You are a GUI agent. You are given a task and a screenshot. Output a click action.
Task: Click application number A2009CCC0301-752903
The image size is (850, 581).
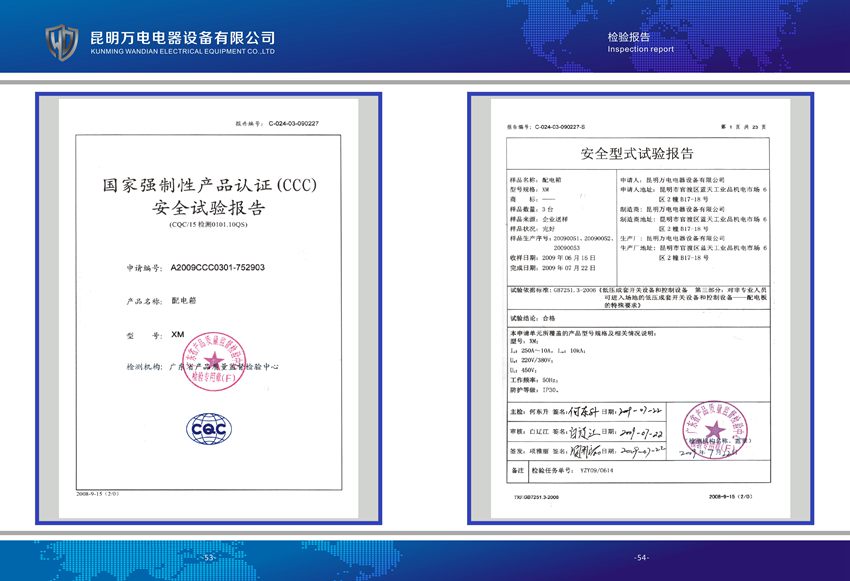[x=217, y=269]
